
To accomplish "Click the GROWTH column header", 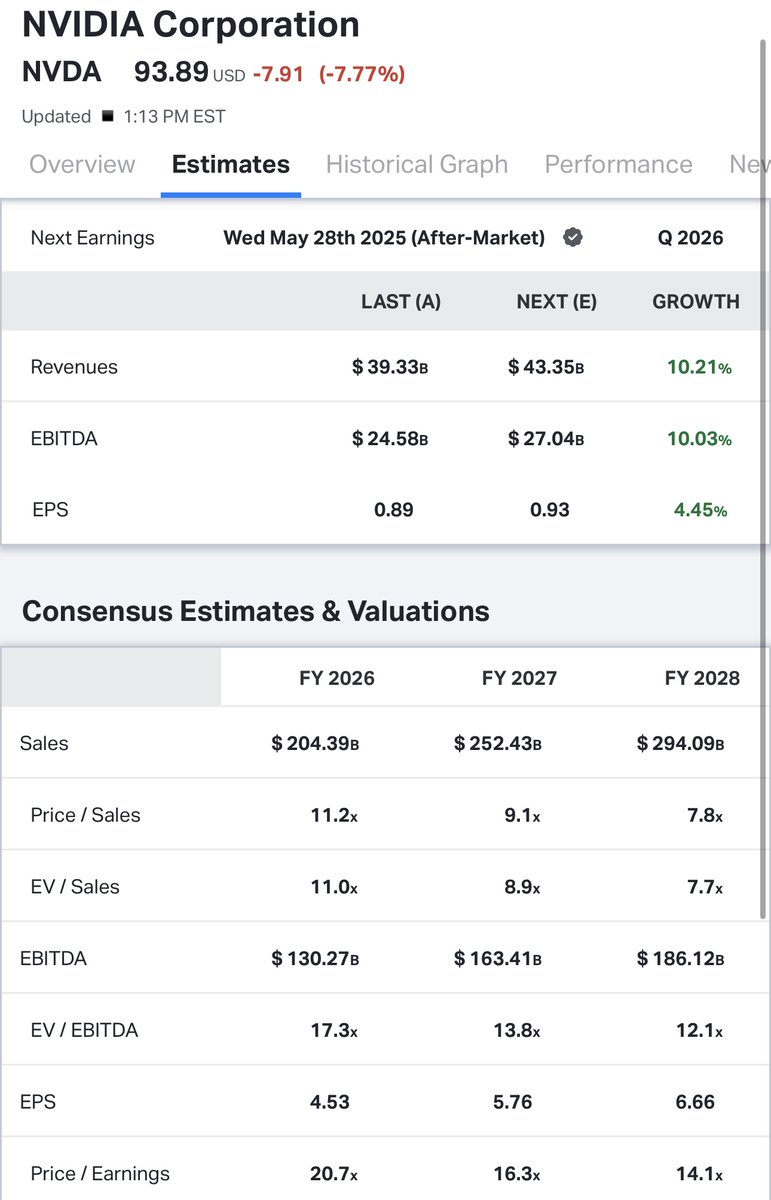I will 696,302.
